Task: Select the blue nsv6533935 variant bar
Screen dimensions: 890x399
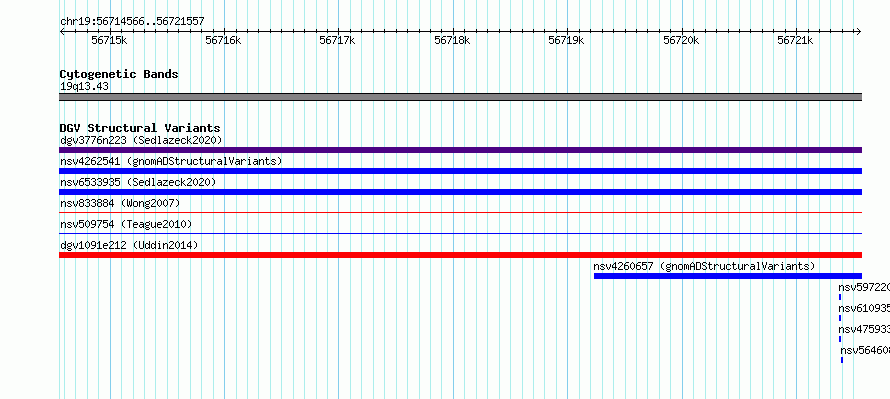Action: [x=460, y=192]
